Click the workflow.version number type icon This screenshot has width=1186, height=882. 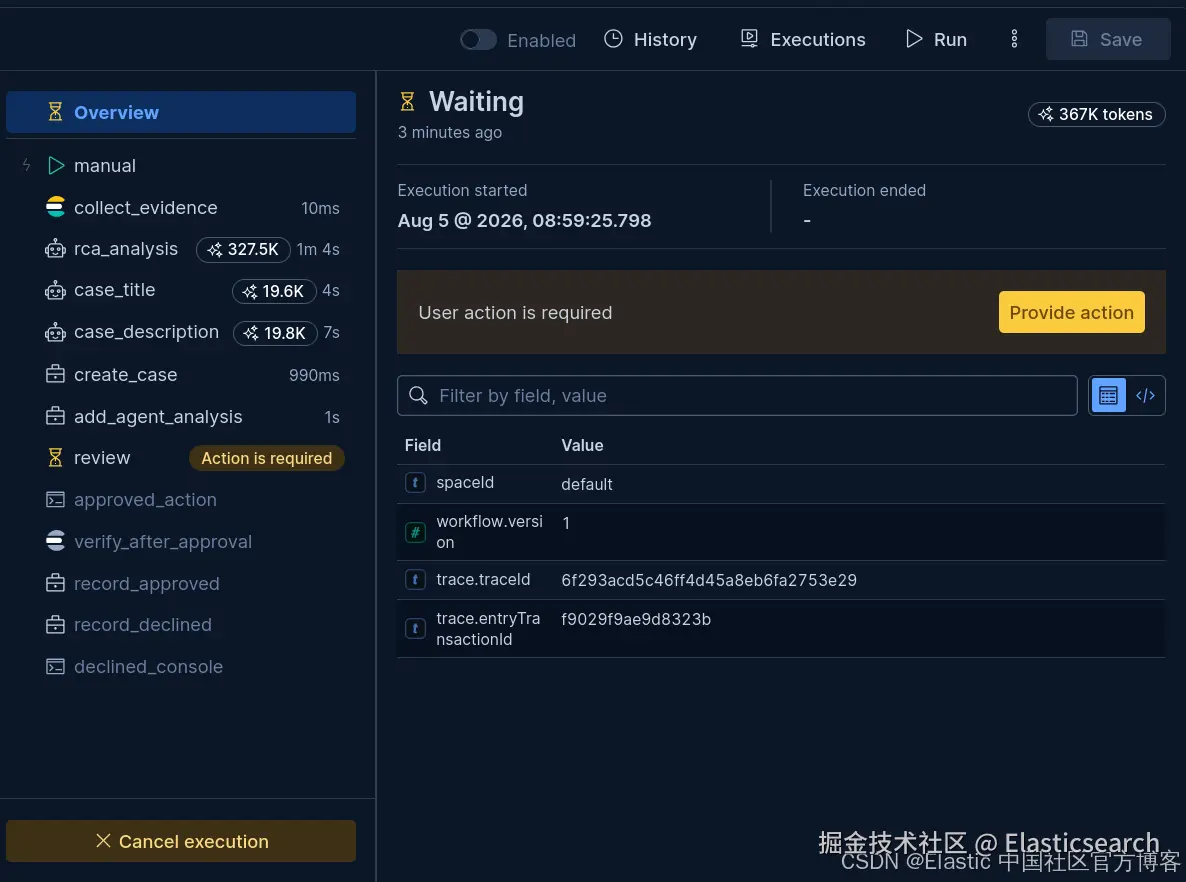click(415, 533)
